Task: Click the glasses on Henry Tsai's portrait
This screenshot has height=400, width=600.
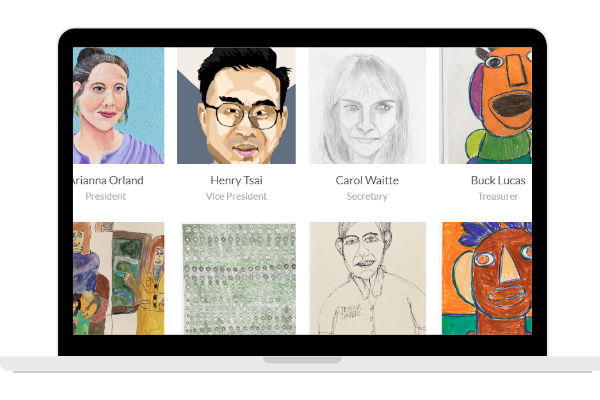Action: 243,115
